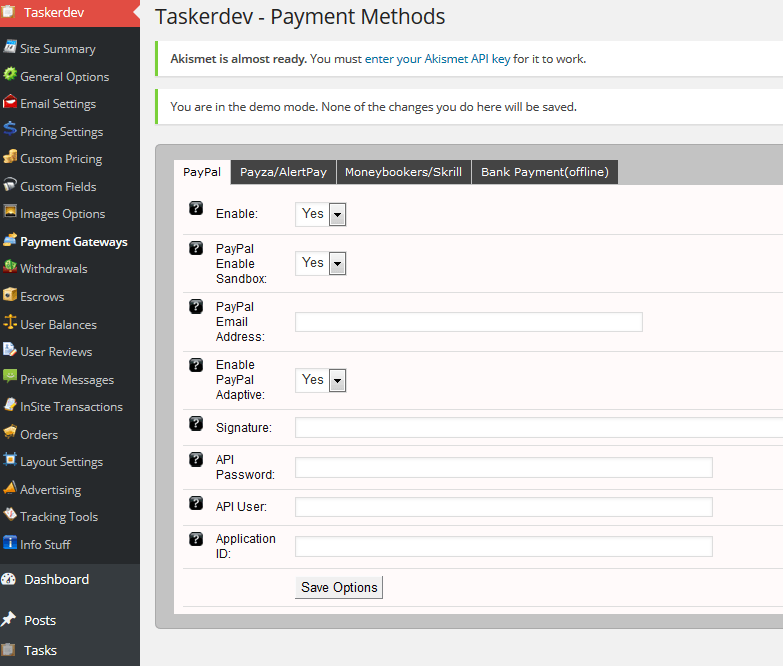Focus the Signature input field
The height and width of the screenshot is (666, 783).
539,428
